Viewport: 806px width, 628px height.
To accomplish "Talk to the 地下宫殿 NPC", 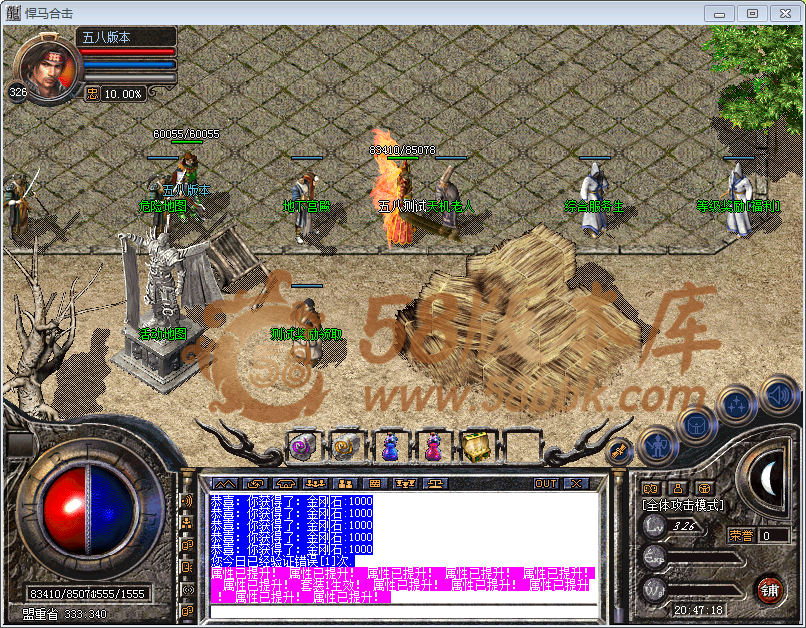I will click(x=306, y=207).
